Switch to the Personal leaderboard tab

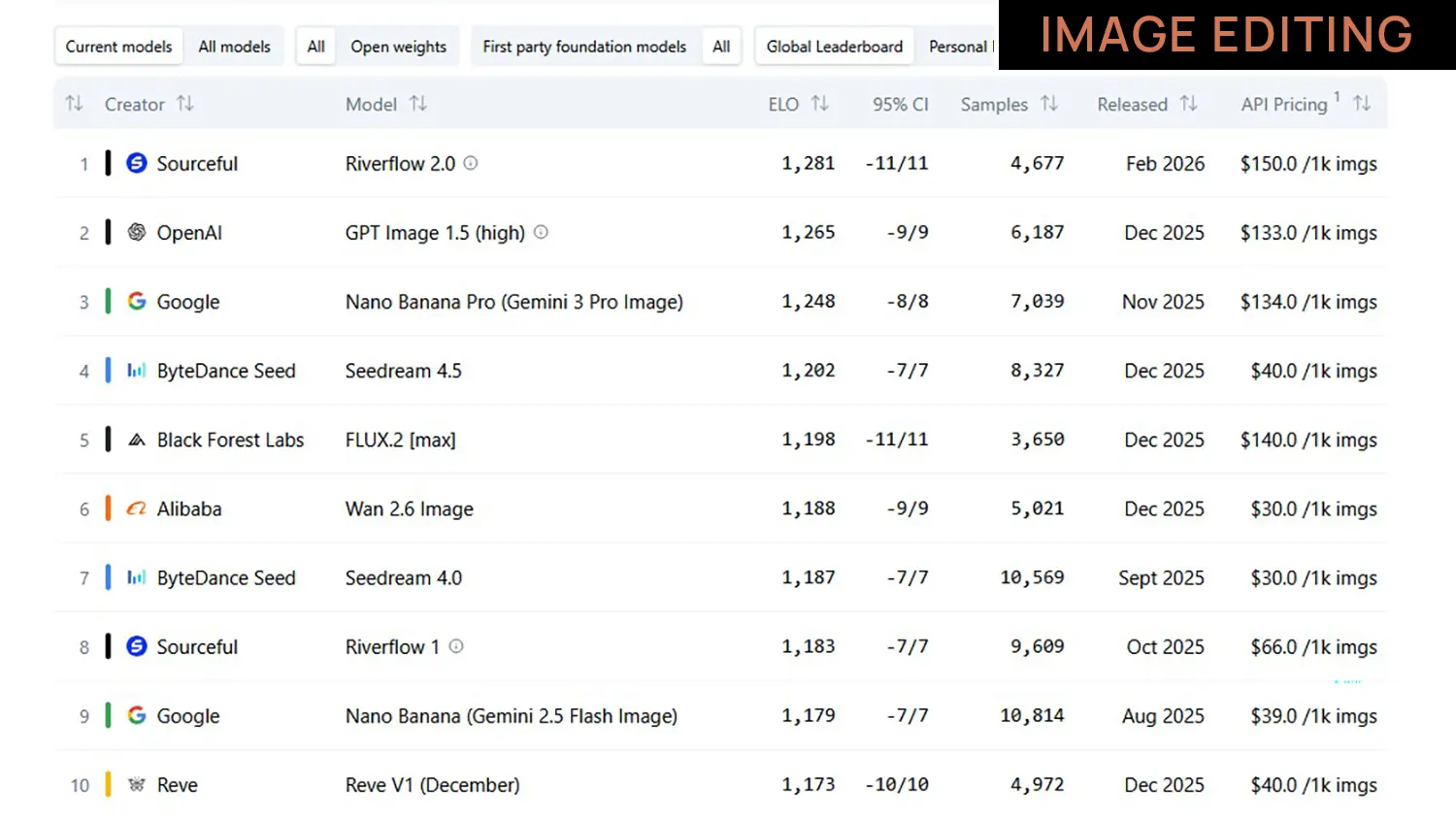(959, 47)
